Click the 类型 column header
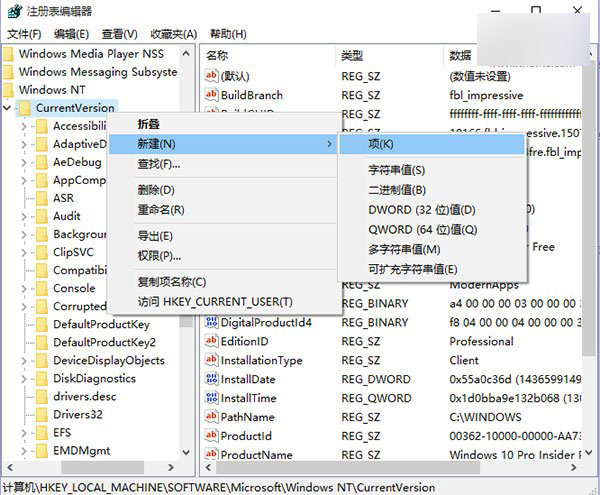Screen dimensions: 600x495 coord(352,55)
